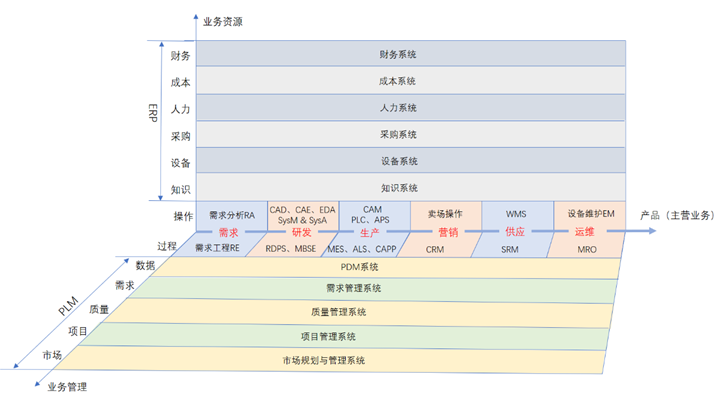
Task: Click the 设备系统 bar
Action: pos(410,161)
